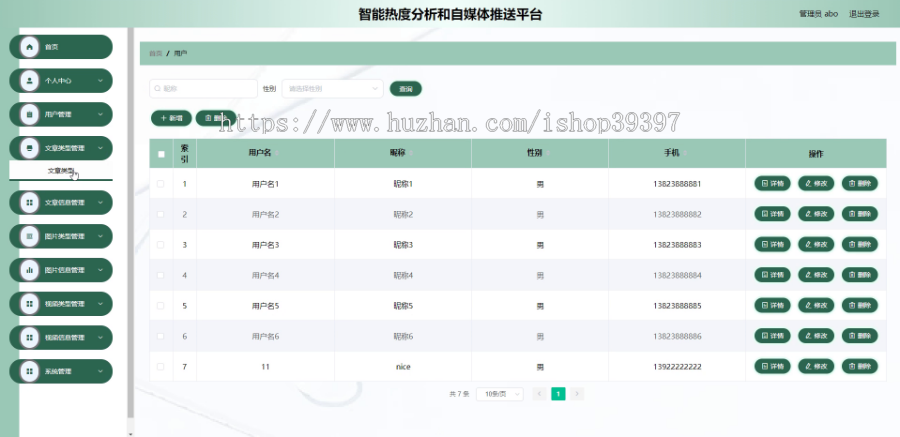Click phone number 13823888884

point(677,275)
